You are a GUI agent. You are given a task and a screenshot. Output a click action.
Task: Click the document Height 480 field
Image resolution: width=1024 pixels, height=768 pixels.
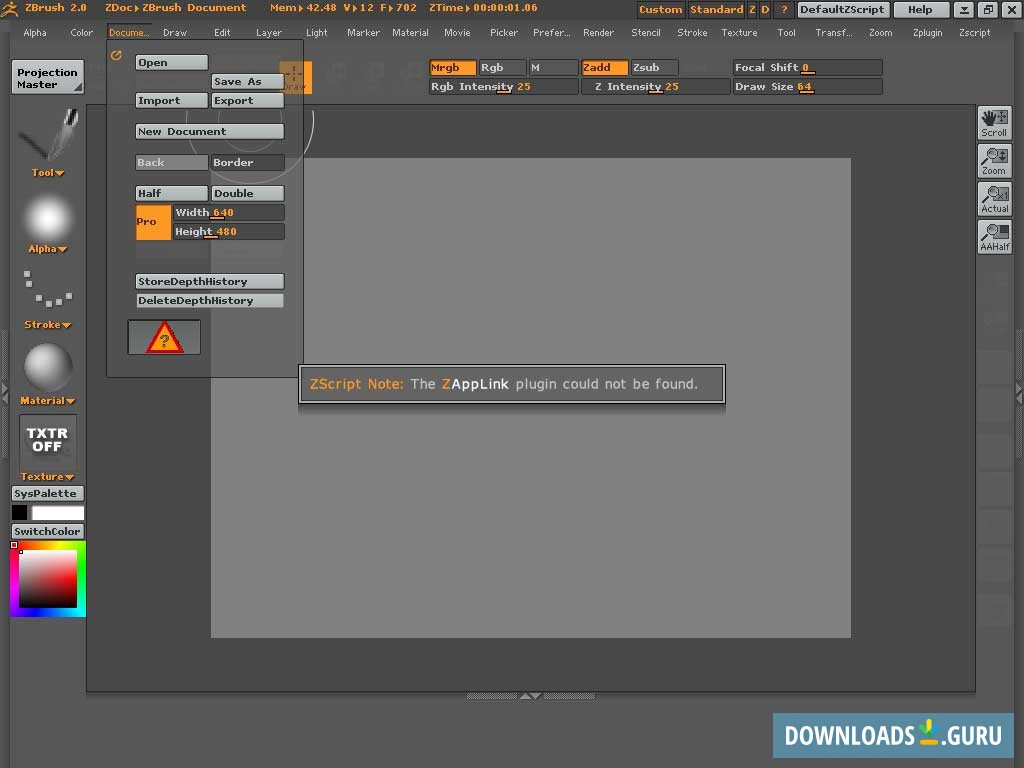pos(229,231)
